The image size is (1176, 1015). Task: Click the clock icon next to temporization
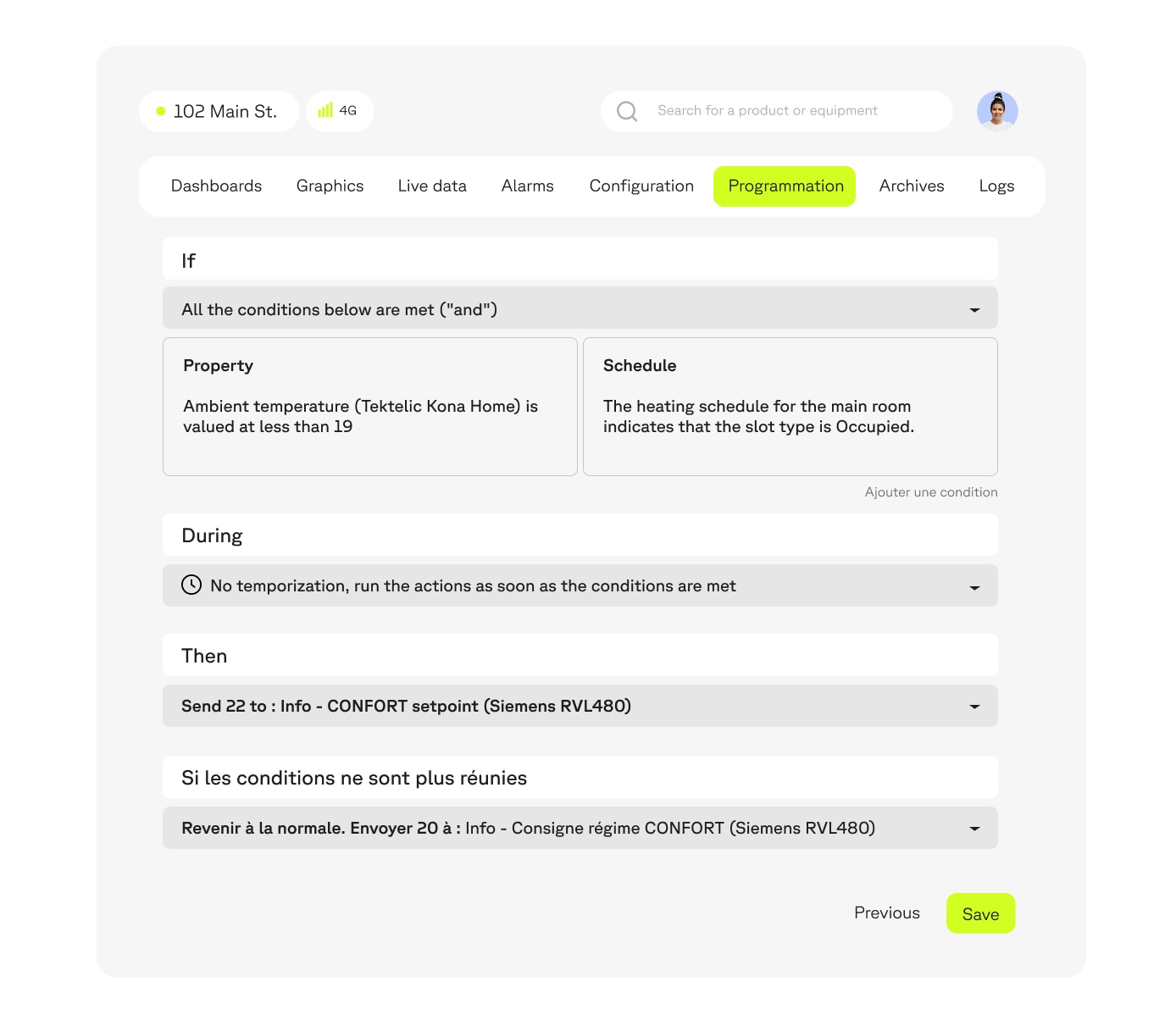[191, 585]
